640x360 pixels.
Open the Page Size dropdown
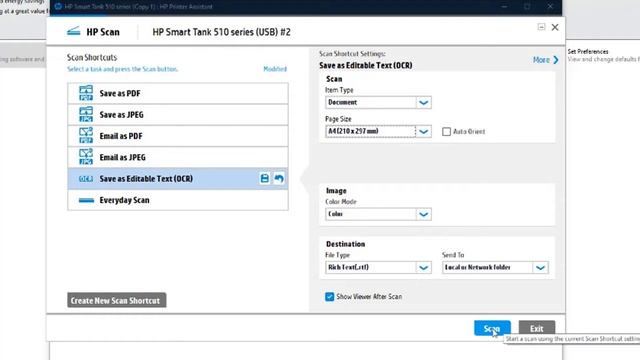tap(423, 131)
